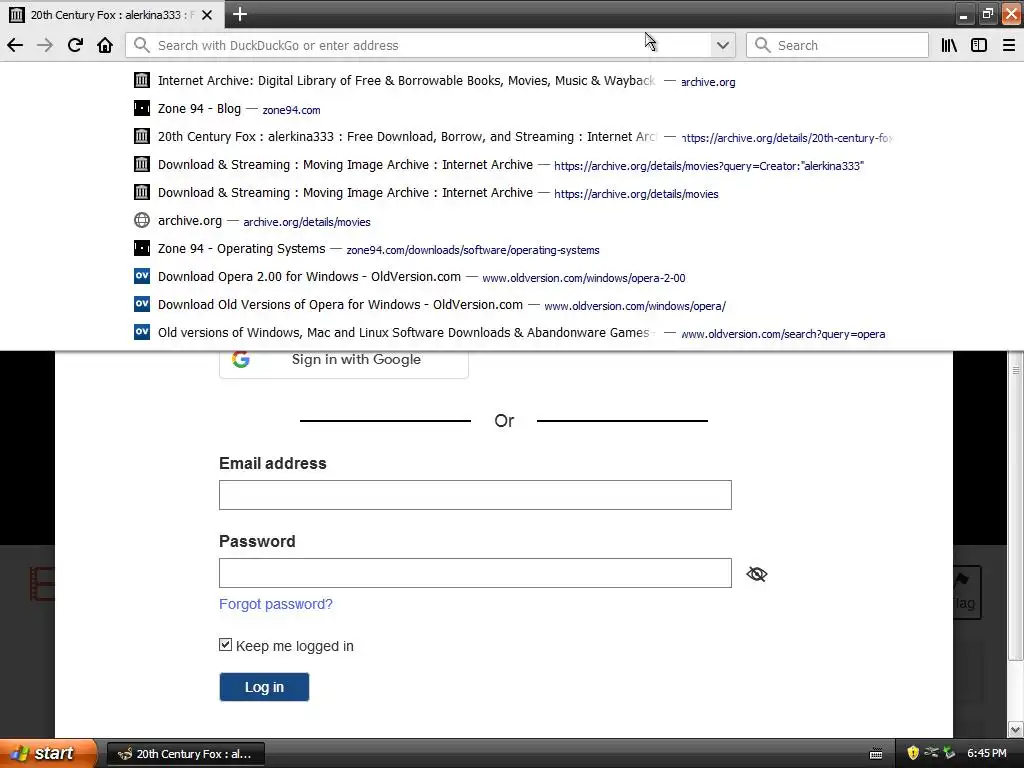
Task: Expand the address bar history dropdown arrow
Action: [x=722, y=45]
